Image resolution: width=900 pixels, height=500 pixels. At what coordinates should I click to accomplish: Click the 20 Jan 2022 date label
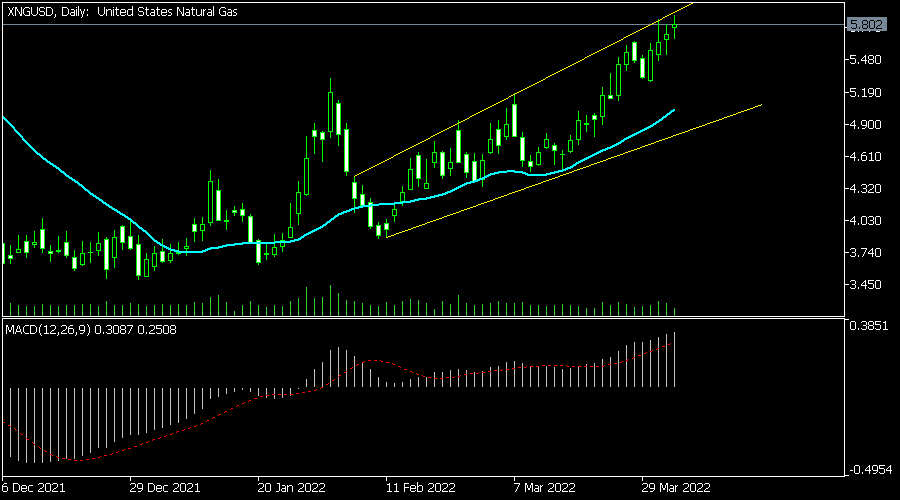point(292,488)
